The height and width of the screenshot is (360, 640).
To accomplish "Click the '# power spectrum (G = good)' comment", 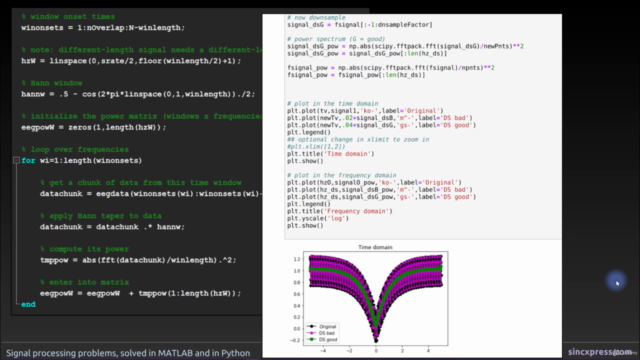I will click(336, 39).
